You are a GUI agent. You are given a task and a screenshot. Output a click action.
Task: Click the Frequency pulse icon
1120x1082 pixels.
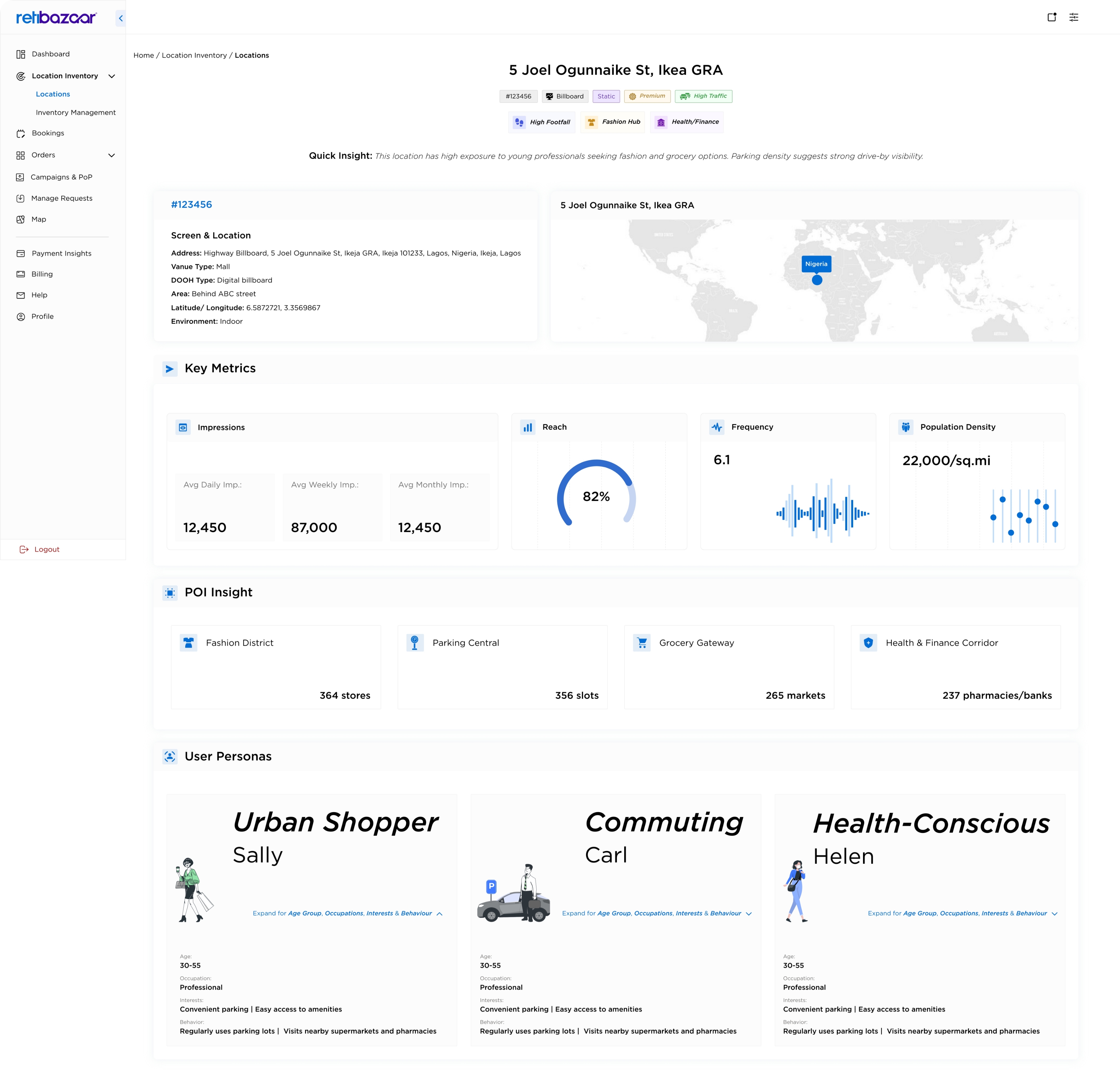point(717,427)
